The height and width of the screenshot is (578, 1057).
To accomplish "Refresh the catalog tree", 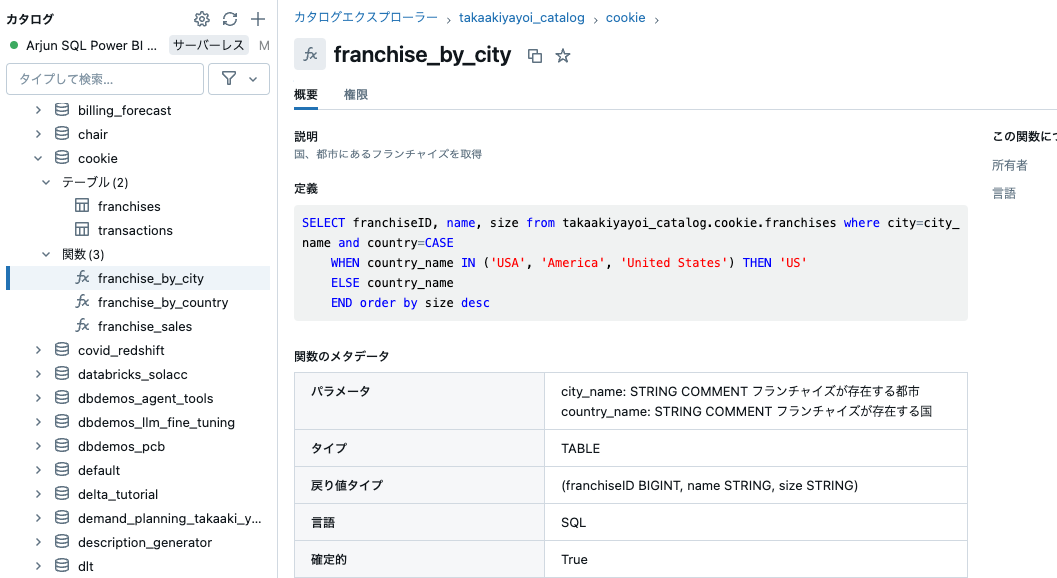I will point(229,18).
